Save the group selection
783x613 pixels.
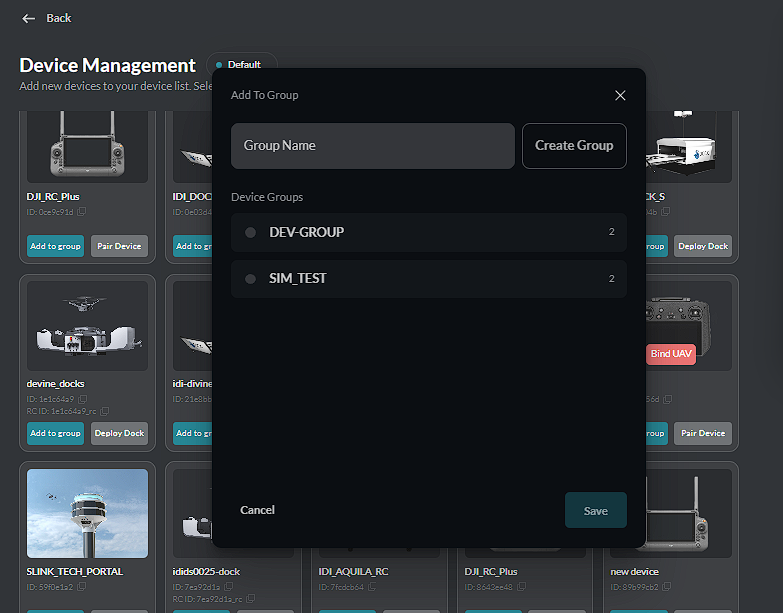click(x=596, y=510)
